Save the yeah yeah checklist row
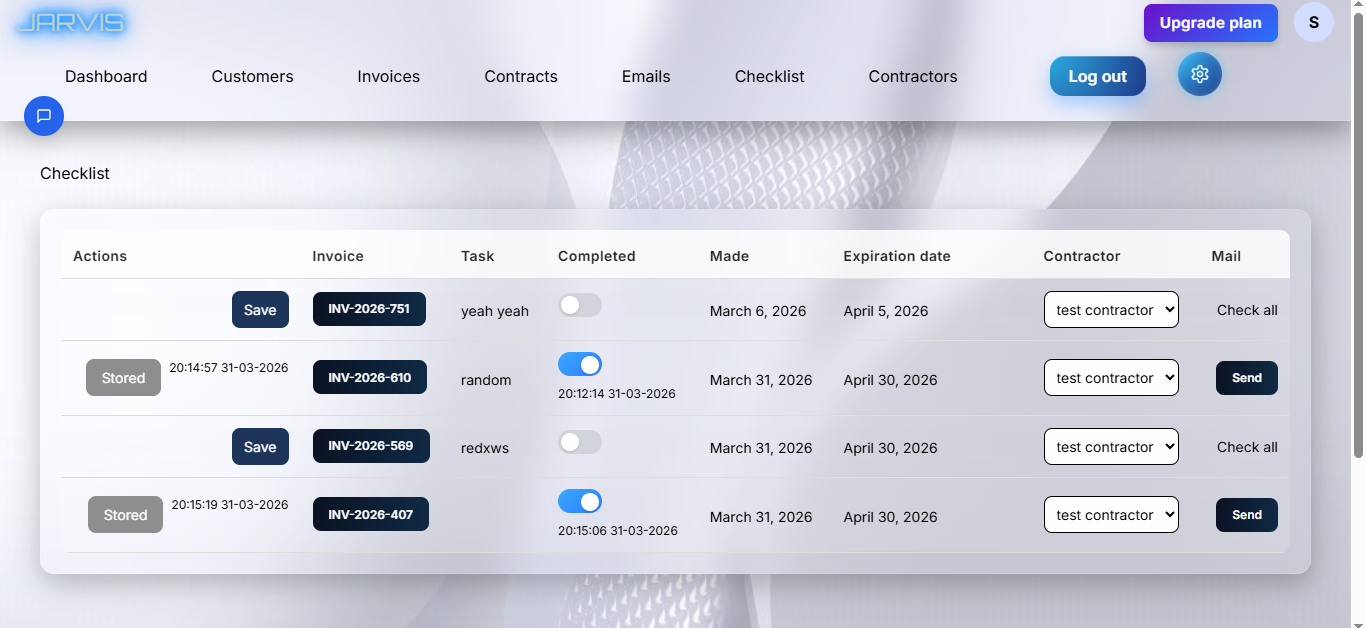Viewport: 1366px width, 628px height. pyautogui.click(x=260, y=310)
